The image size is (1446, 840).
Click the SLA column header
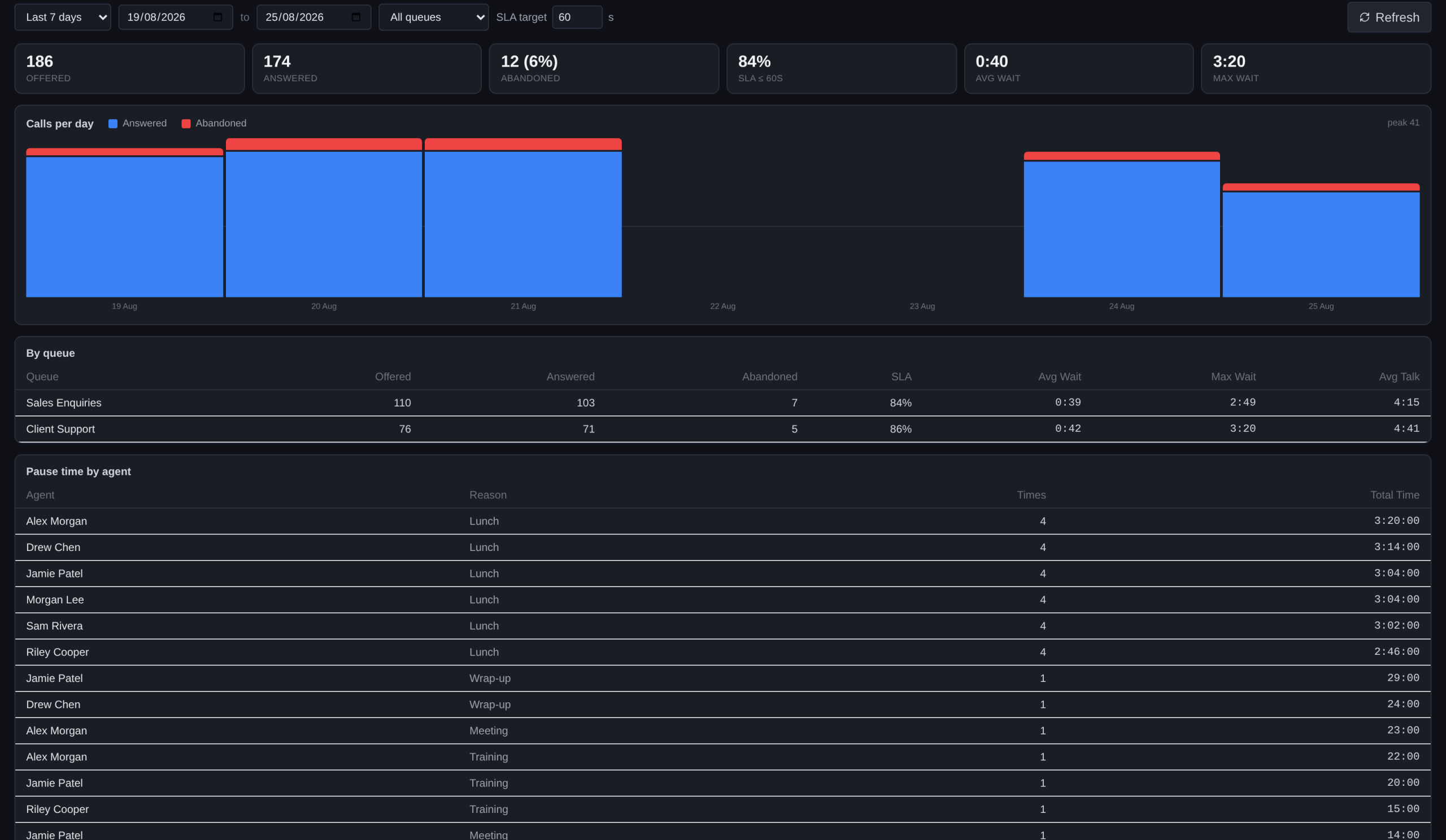(x=901, y=377)
